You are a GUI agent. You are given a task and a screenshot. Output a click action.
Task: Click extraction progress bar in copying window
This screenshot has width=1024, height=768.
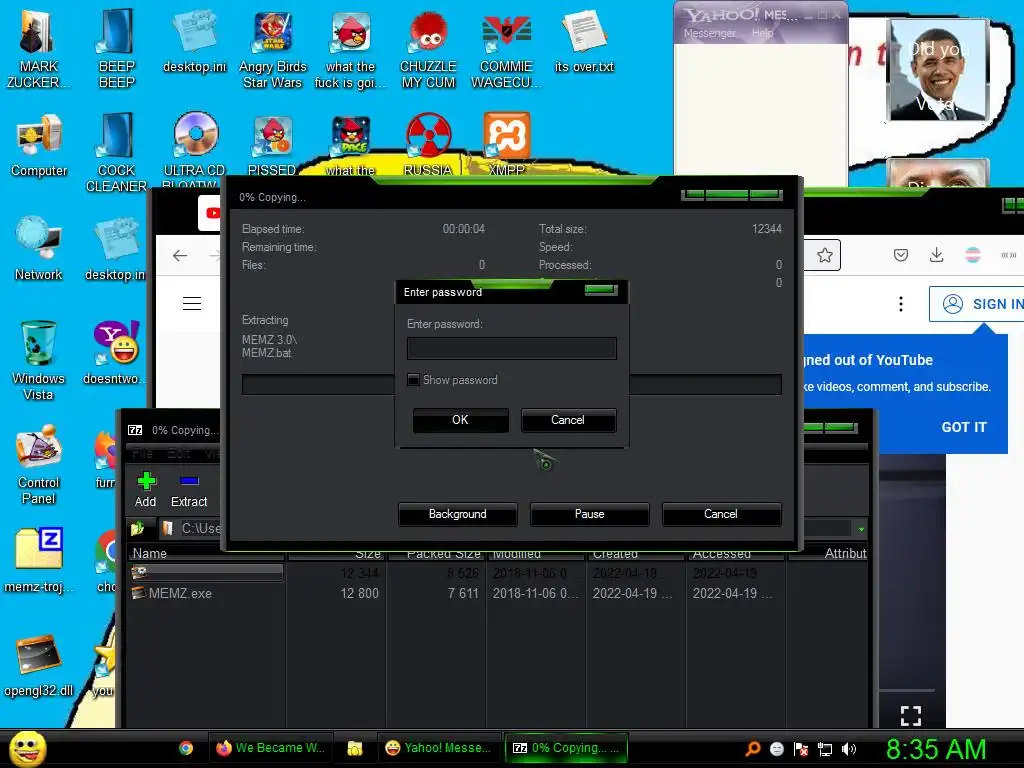(512, 385)
